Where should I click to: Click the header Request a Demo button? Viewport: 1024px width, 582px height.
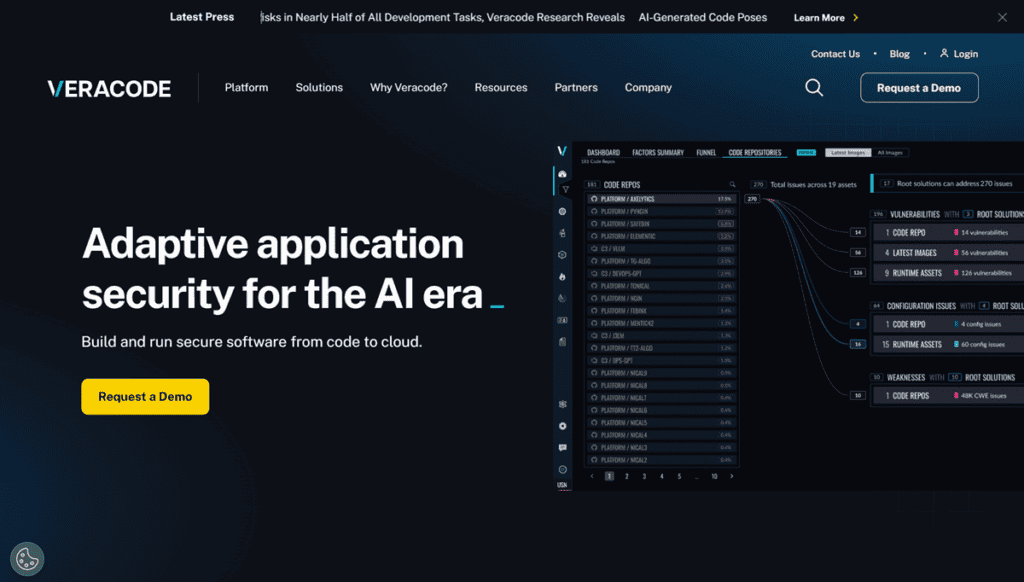[919, 88]
